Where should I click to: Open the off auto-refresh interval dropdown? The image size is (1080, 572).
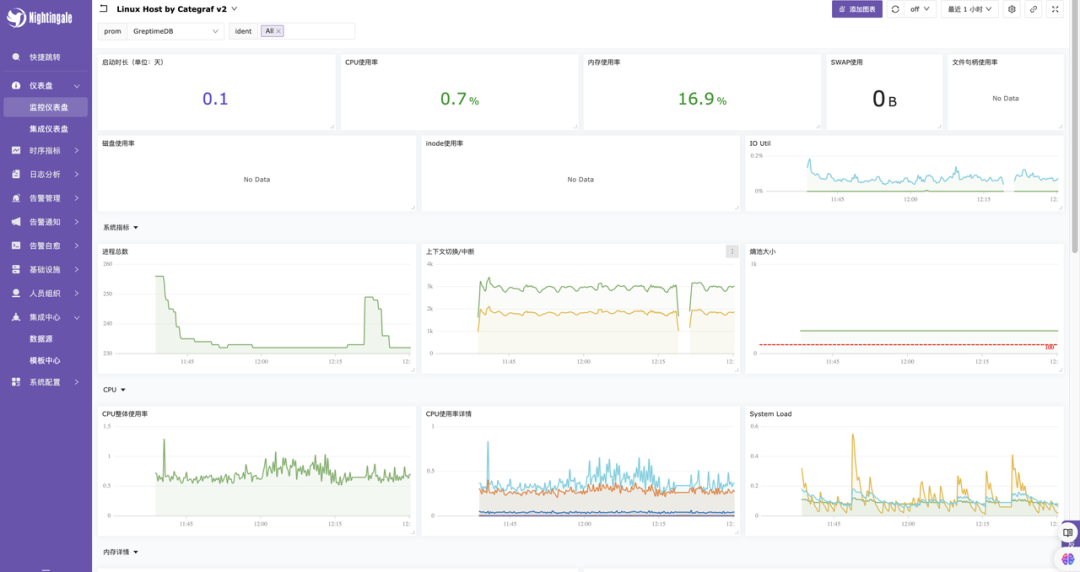(x=920, y=9)
